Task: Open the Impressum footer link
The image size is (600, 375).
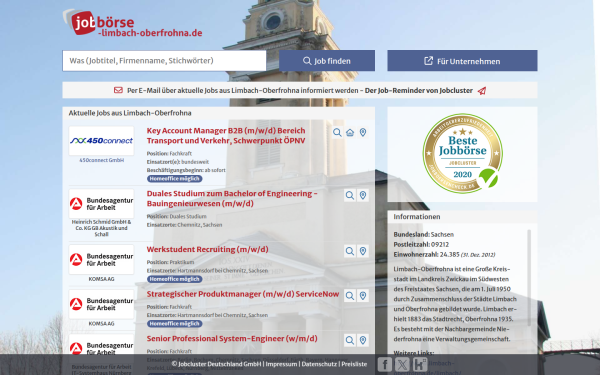Action: [x=281, y=364]
